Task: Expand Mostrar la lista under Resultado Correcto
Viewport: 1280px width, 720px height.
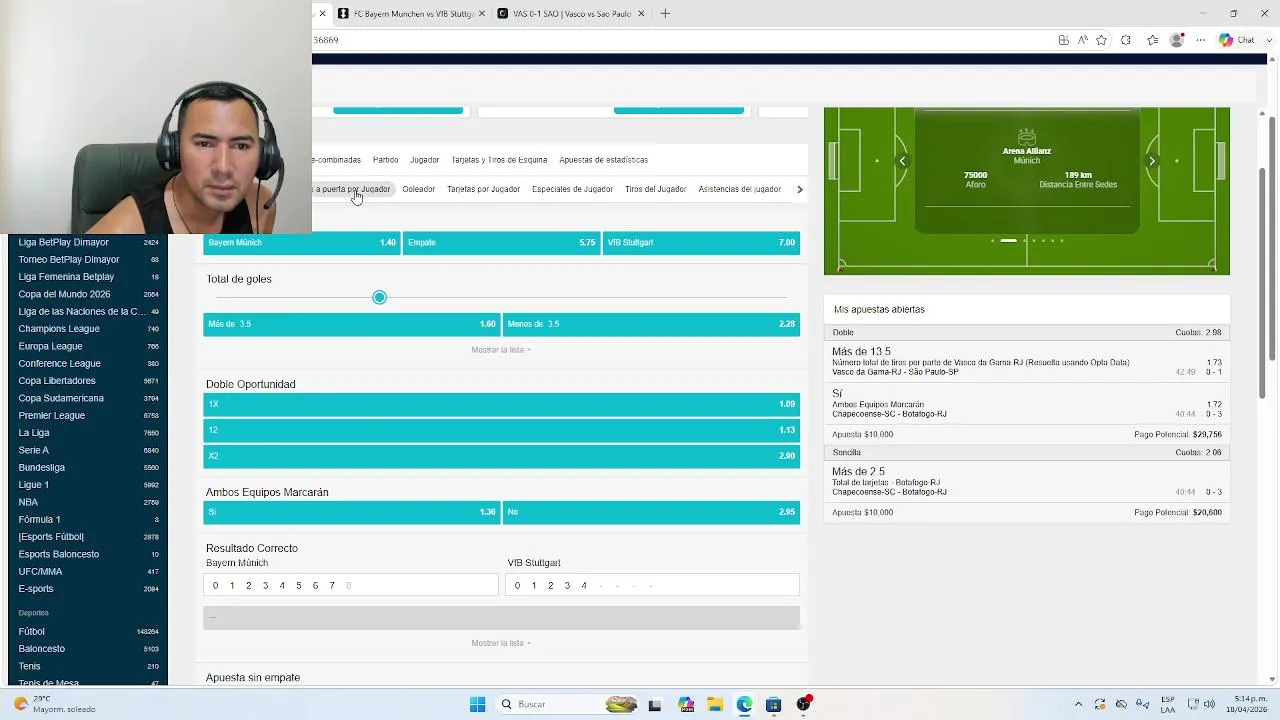Action: click(x=501, y=643)
